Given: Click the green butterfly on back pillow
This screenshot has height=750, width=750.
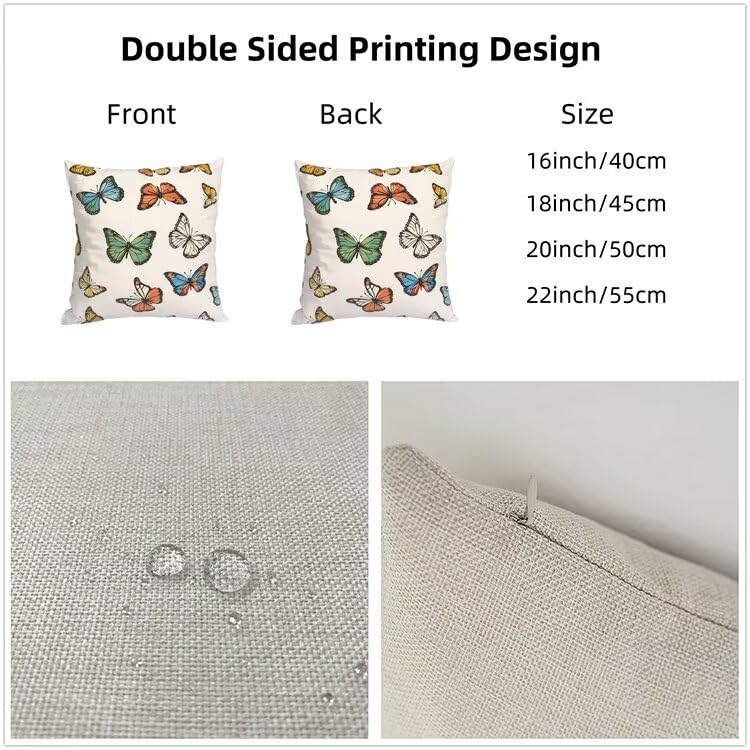Looking at the screenshot, I should tap(360, 246).
